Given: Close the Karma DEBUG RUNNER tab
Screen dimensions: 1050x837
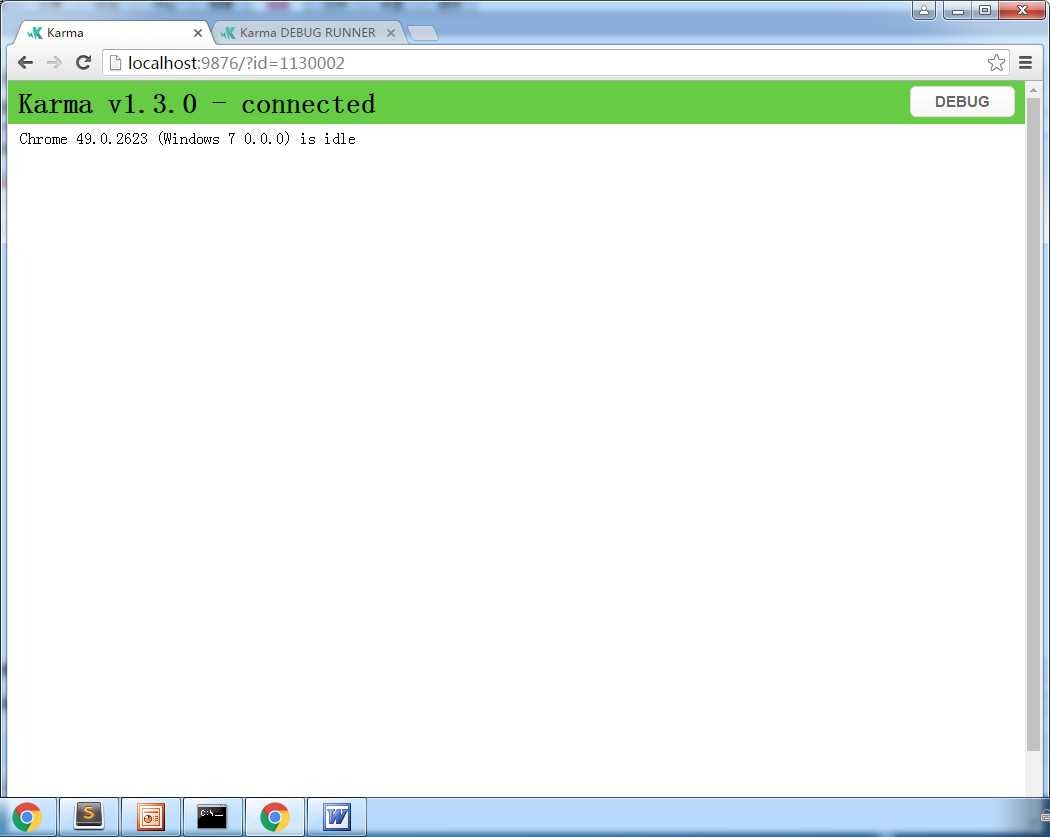Looking at the screenshot, I should [x=391, y=33].
